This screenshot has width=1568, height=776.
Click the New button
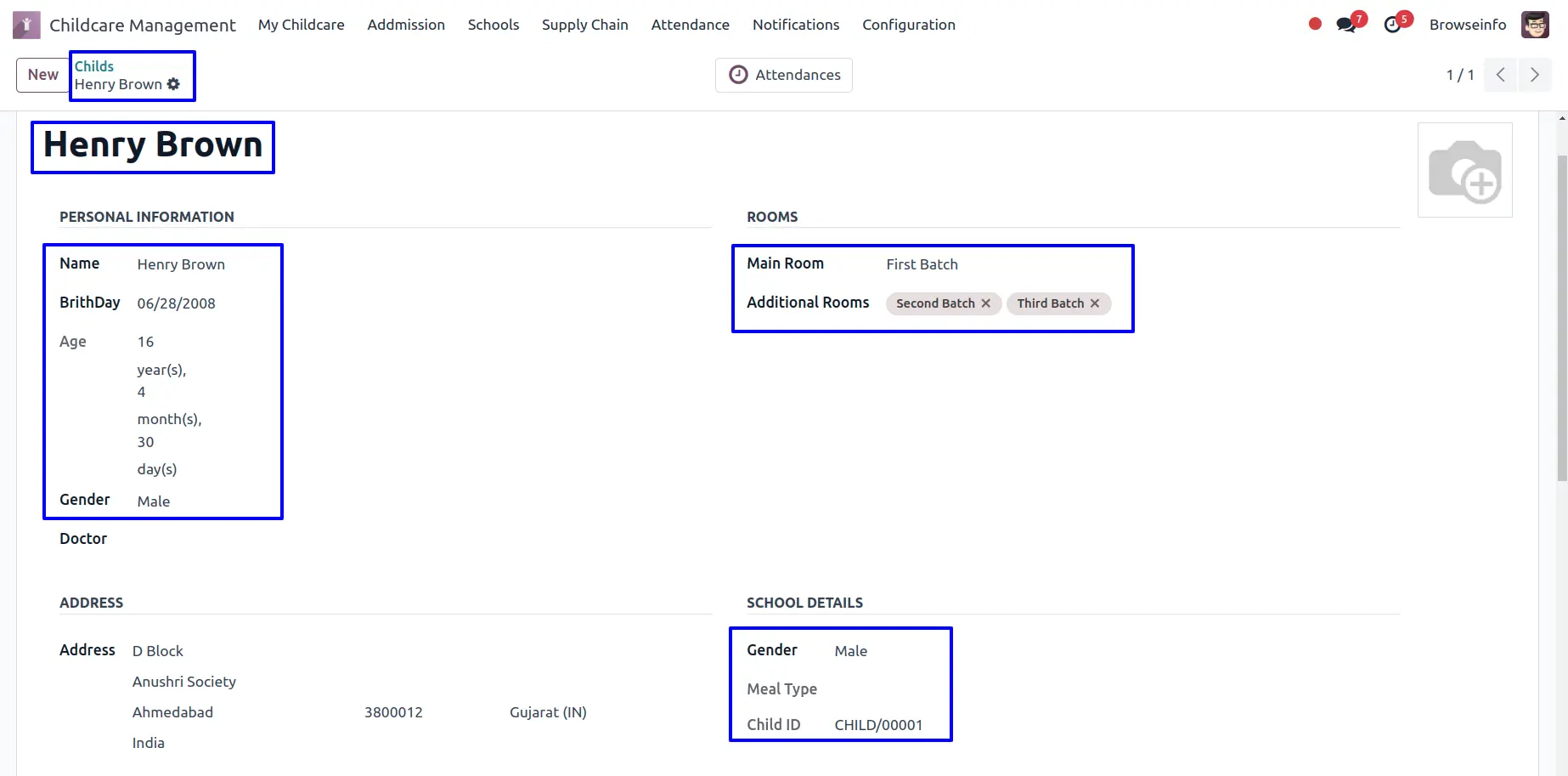tap(42, 75)
